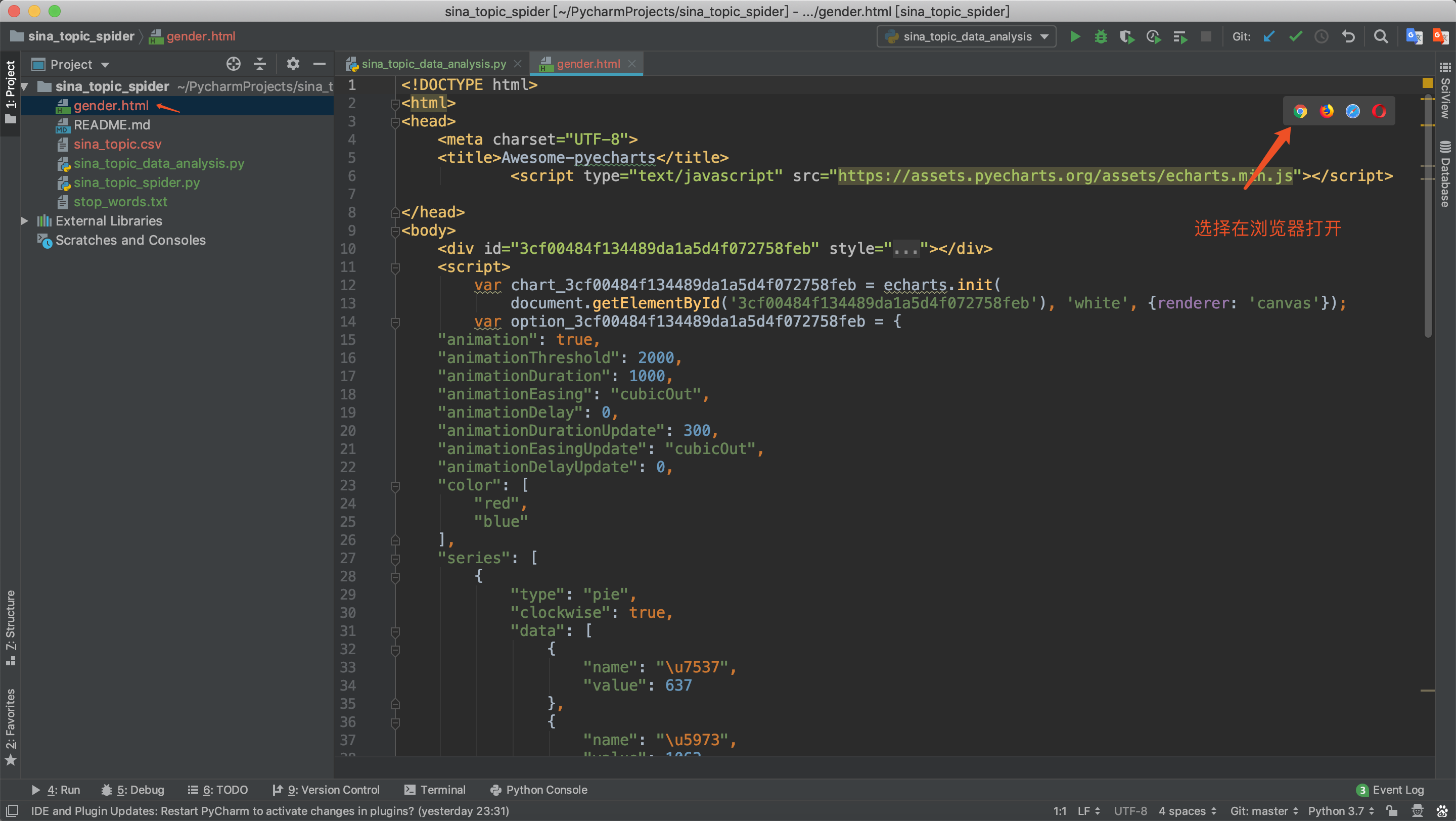
Task: Fold the color array at line 23
Action: point(395,485)
